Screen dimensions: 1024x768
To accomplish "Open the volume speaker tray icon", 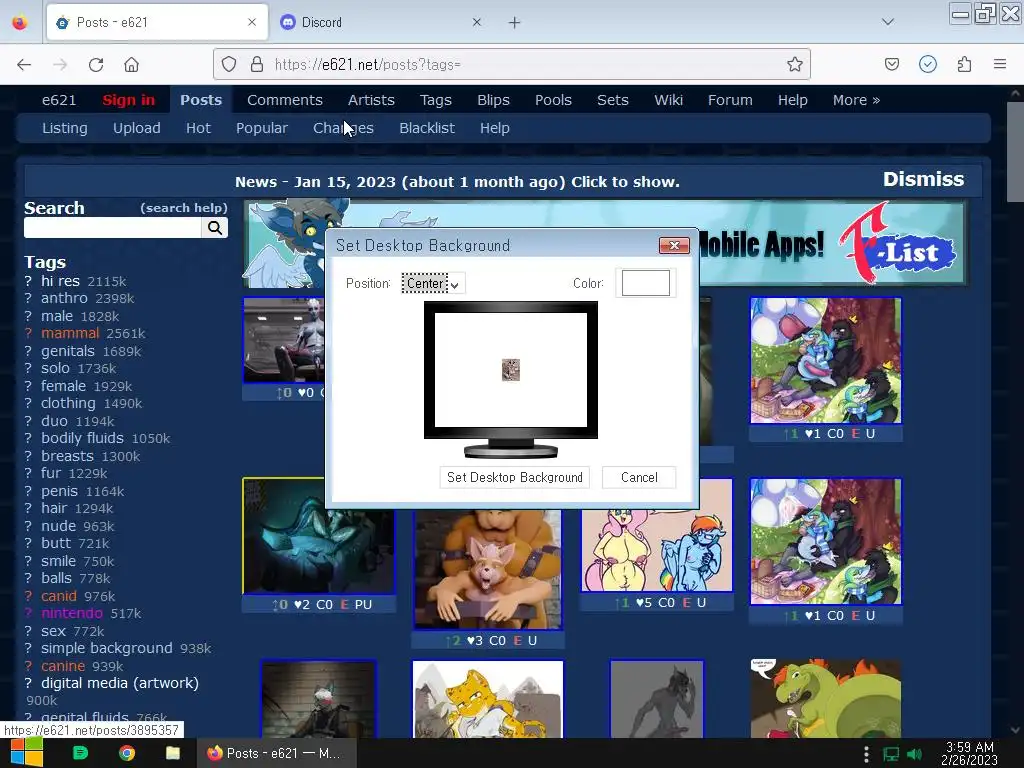I will pos(915,754).
